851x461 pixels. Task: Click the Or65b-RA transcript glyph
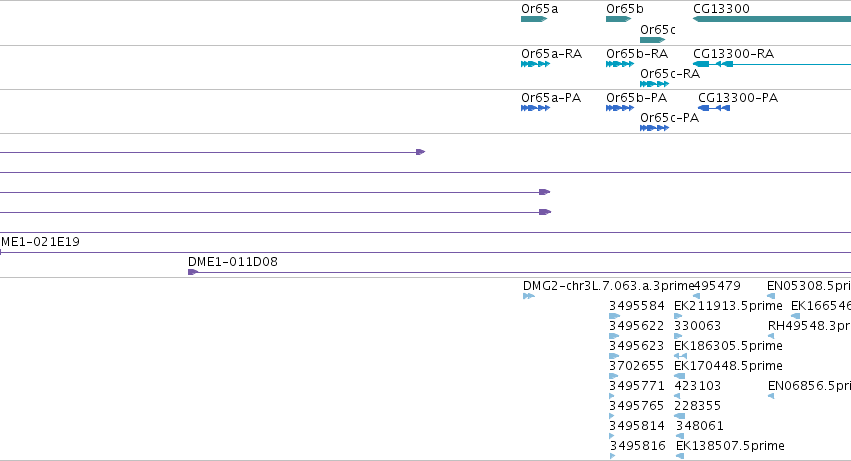[x=620, y=64]
